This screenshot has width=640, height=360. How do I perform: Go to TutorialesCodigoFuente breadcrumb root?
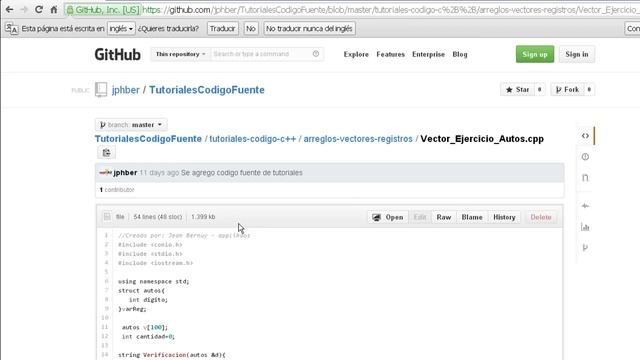pyautogui.click(x=148, y=139)
